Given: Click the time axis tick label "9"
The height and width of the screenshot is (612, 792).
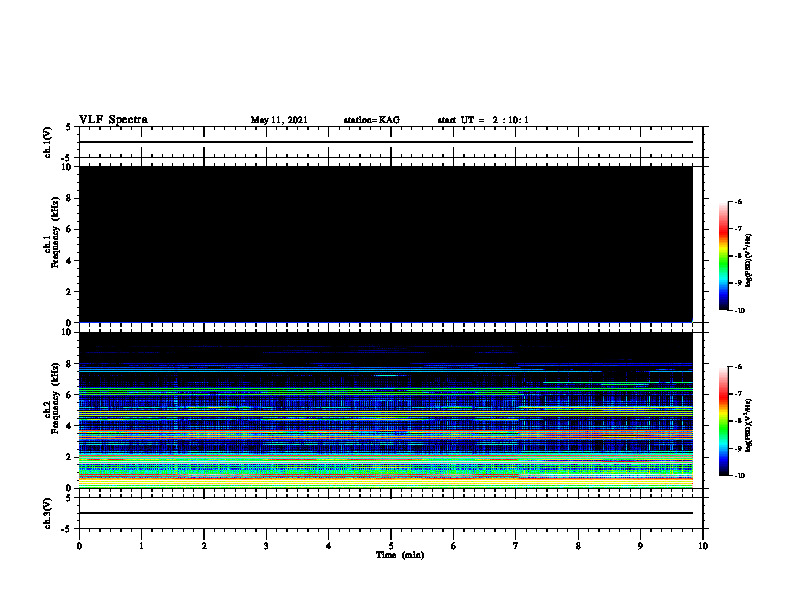Looking at the screenshot, I should point(640,546).
